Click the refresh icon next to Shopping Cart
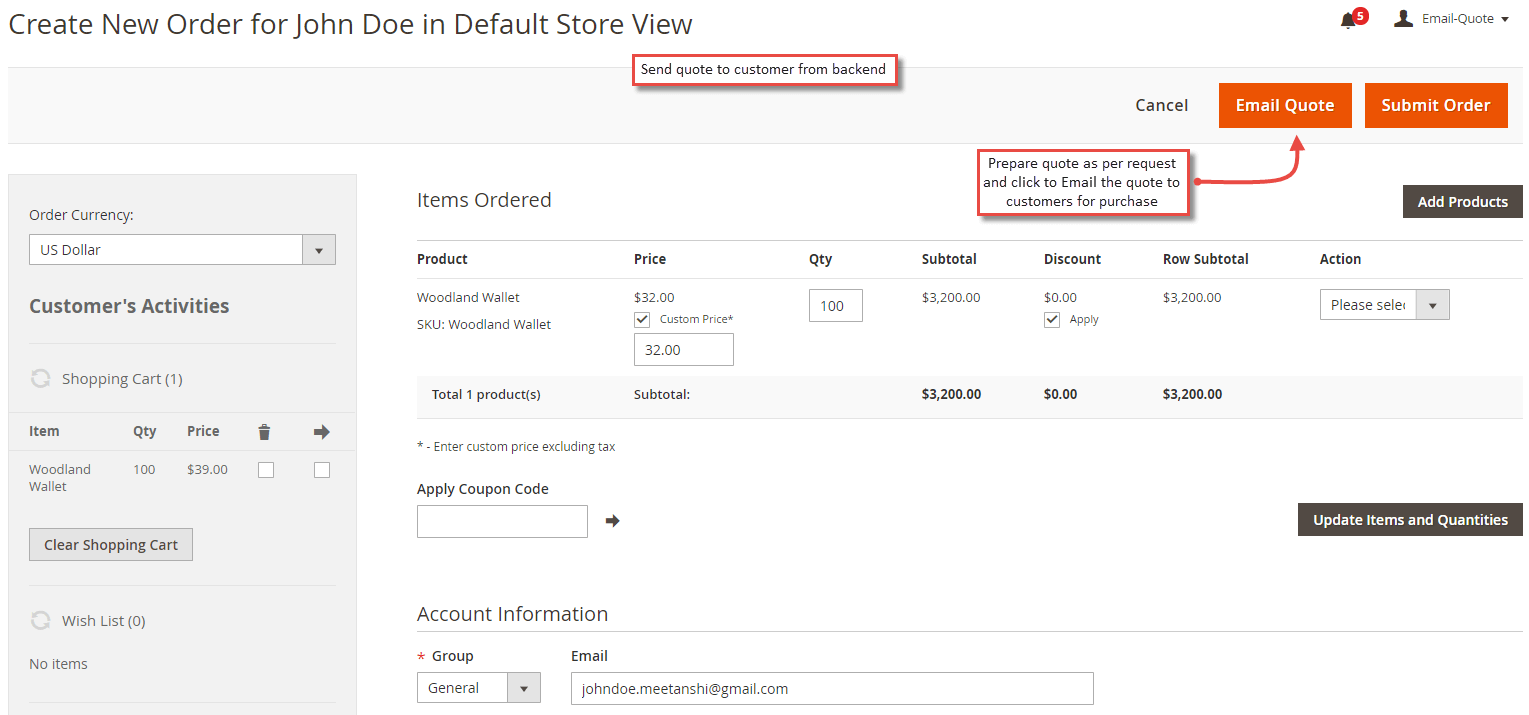 click(40, 378)
